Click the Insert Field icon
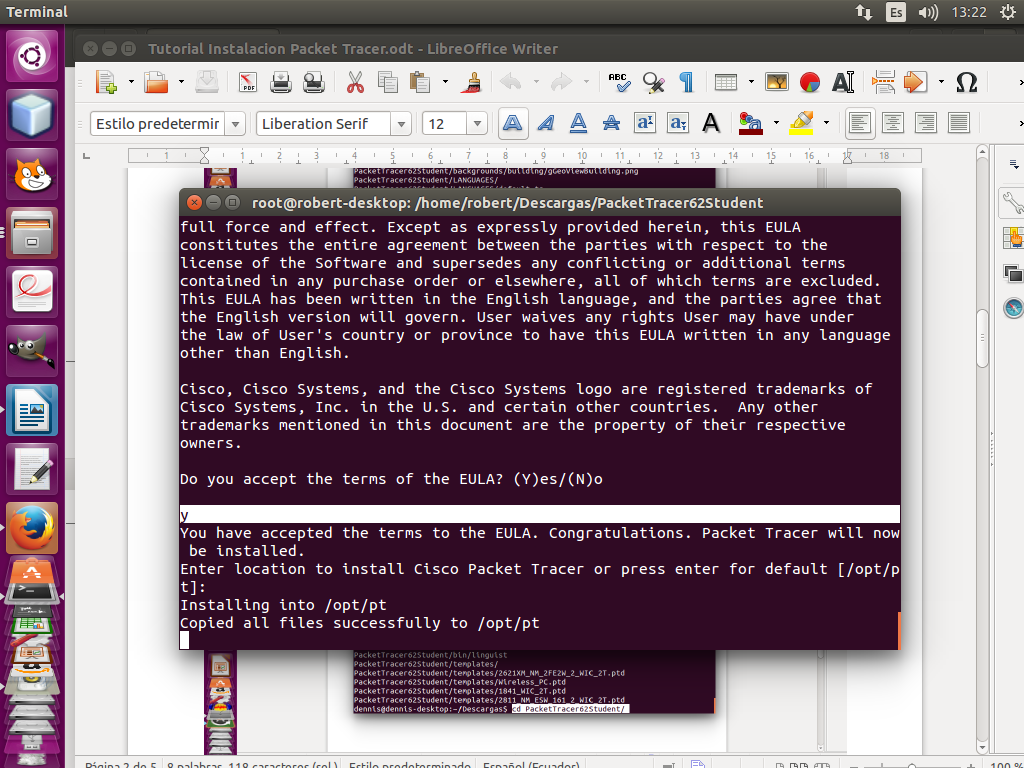The height and width of the screenshot is (768, 1024). point(916,82)
